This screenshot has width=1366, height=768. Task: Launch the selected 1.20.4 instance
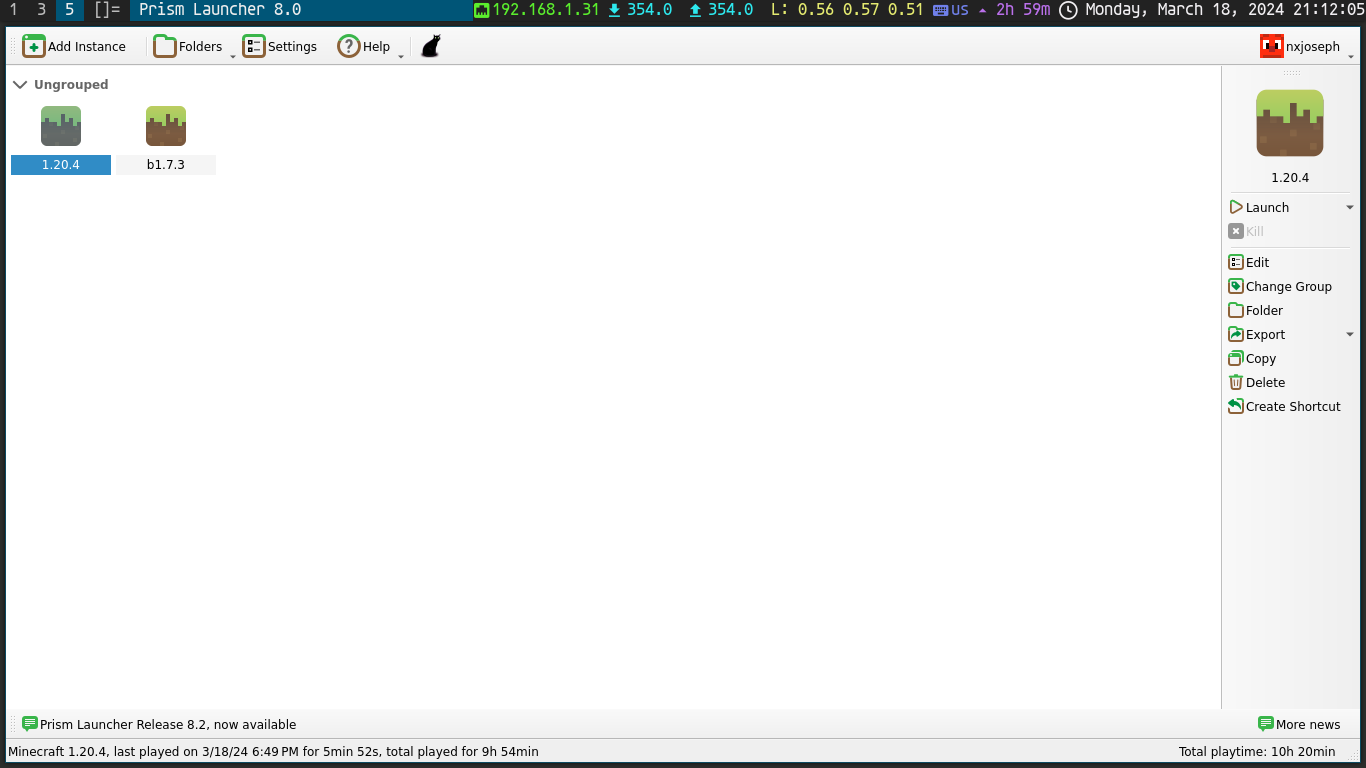(1266, 208)
